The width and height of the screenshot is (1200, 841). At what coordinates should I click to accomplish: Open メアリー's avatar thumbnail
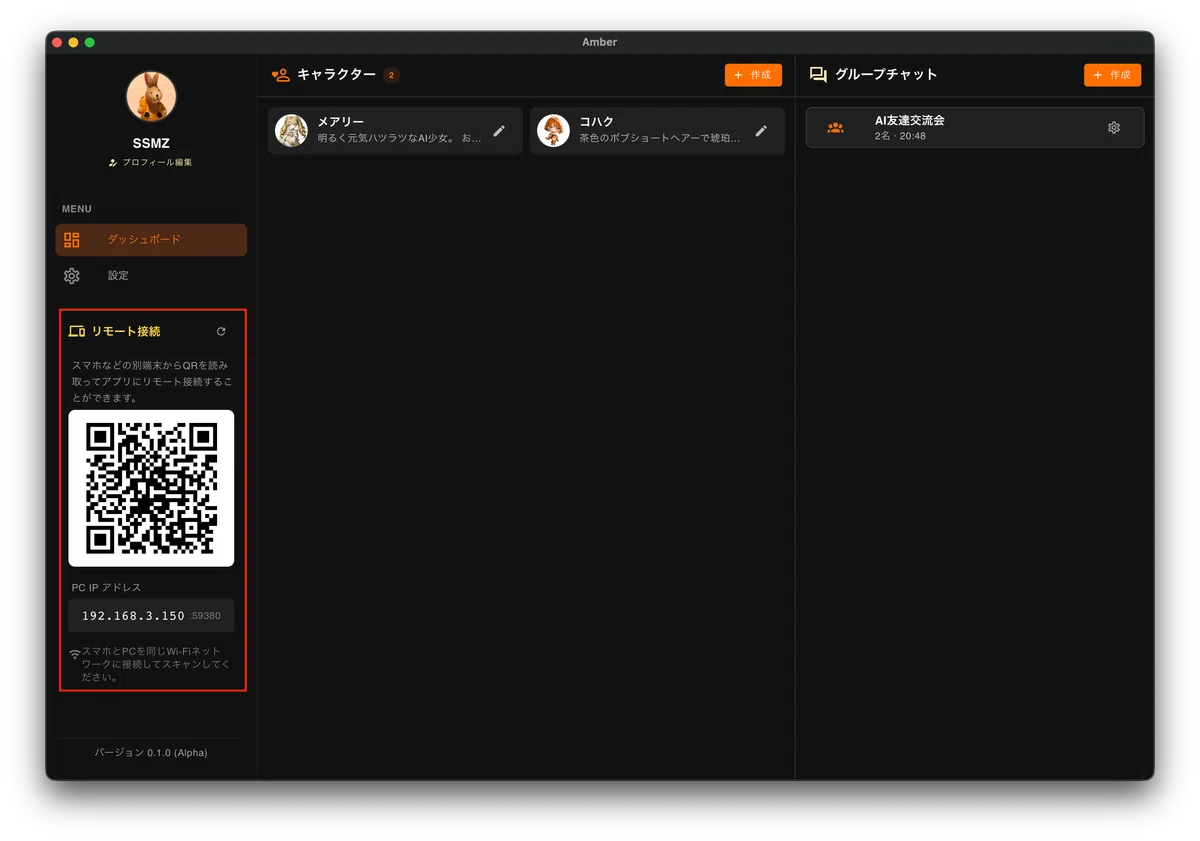[x=291, y=131]
